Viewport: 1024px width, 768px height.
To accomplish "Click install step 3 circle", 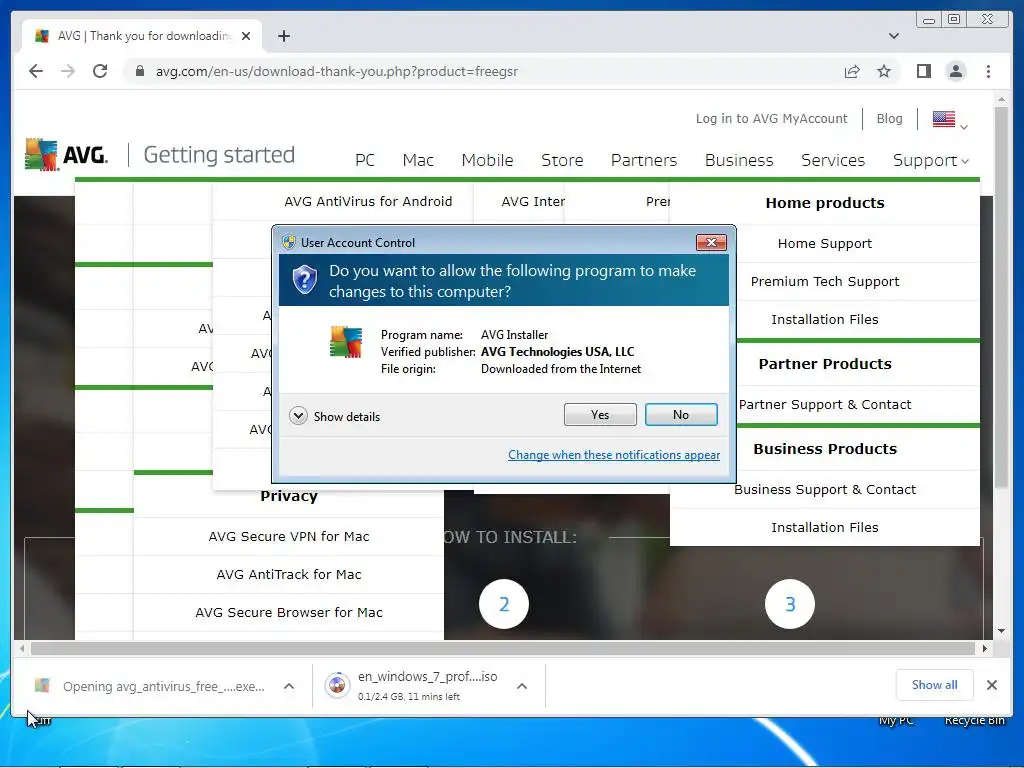I will (x=790, y=604).
